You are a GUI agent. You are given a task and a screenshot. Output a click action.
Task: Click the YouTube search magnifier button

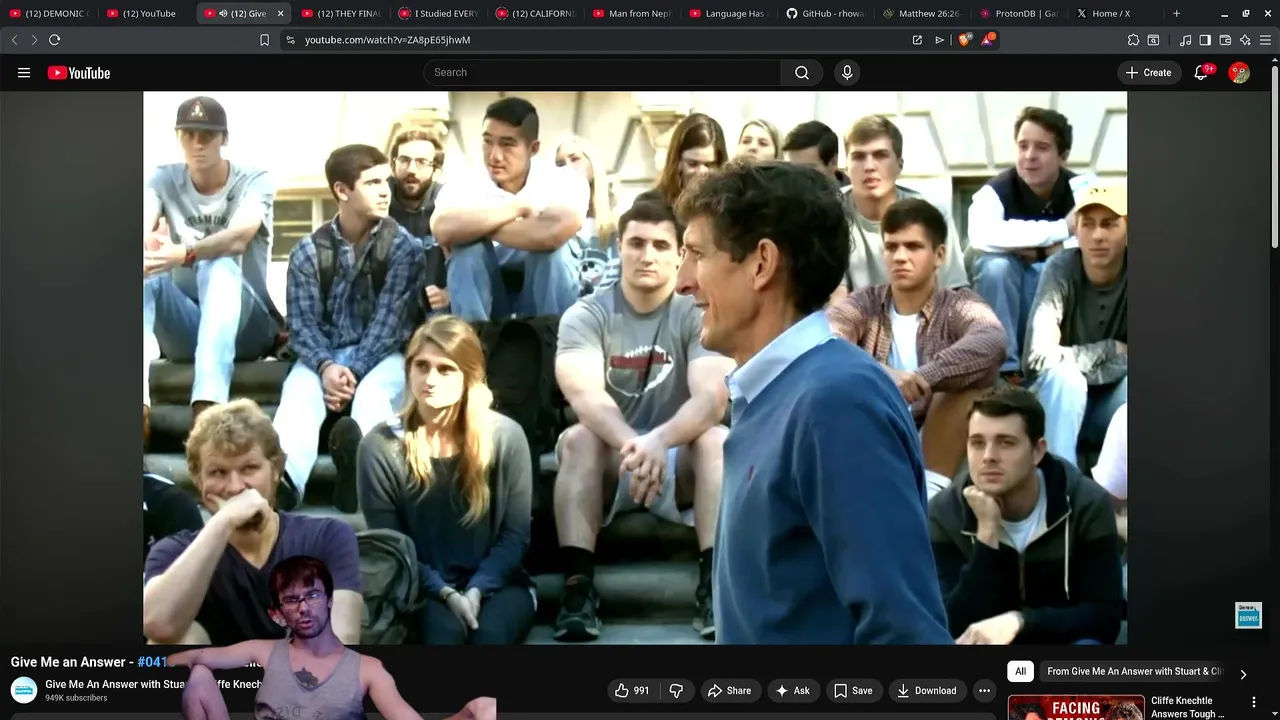point(802,73)
